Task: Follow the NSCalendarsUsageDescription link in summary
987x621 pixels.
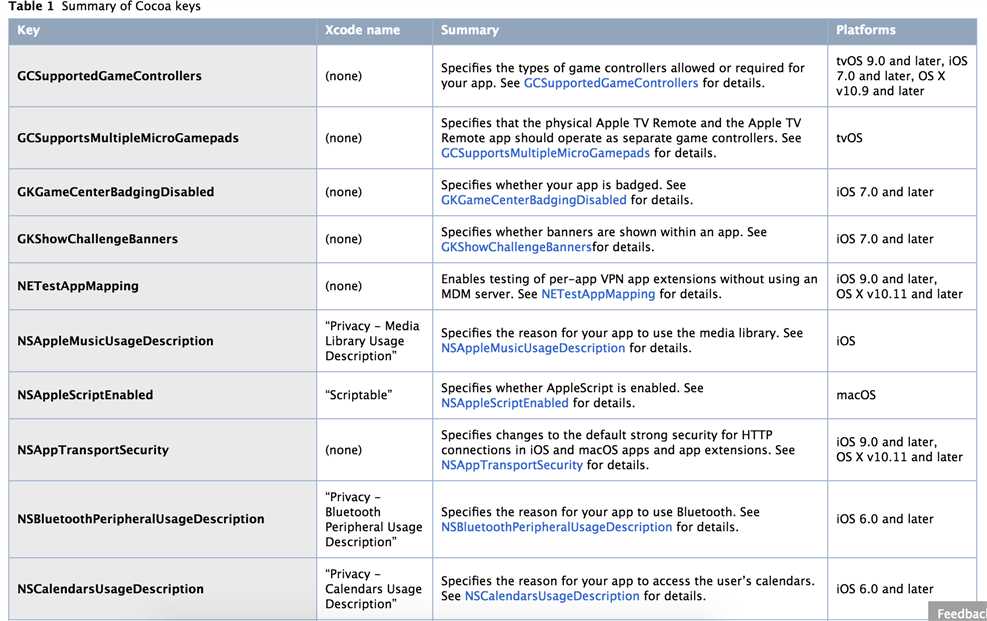Action: [552, 596]
